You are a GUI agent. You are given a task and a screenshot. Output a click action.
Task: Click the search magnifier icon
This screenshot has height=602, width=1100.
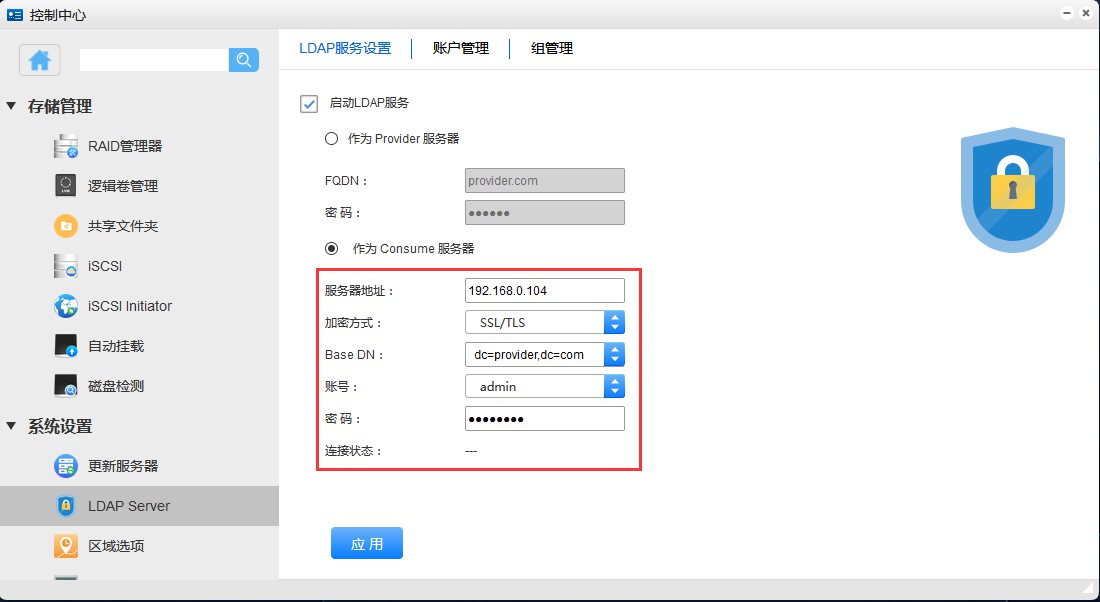click(243, 60)
